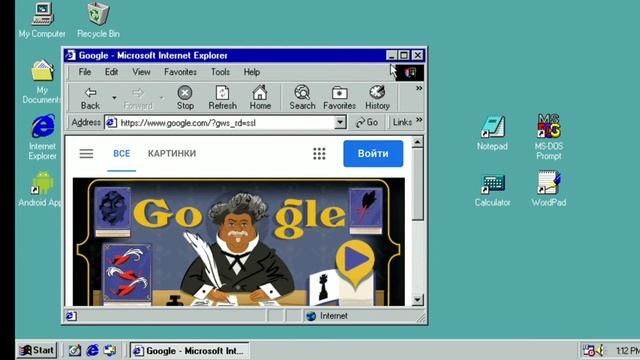Viewport: 640px width, 360px height.
Task: Stop page loading with Stop icon
Action: click(185, 98)
